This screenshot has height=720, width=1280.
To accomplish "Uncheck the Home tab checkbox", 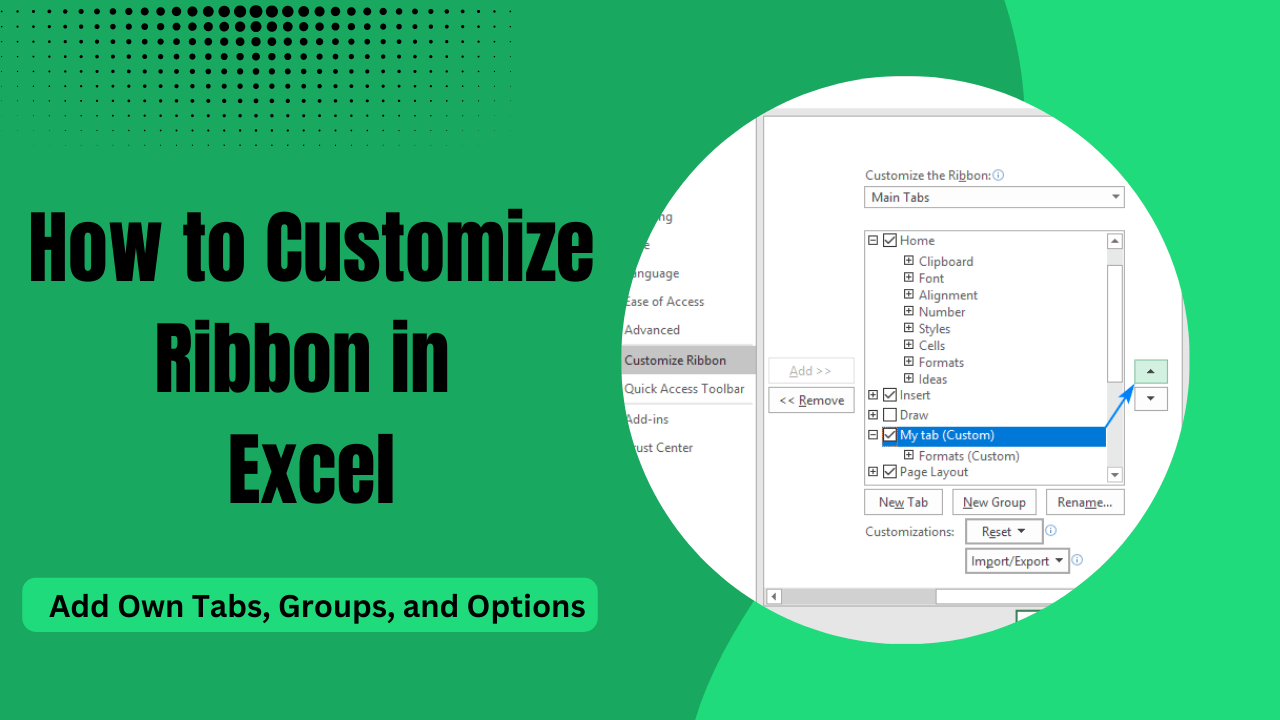I will 889,240.
